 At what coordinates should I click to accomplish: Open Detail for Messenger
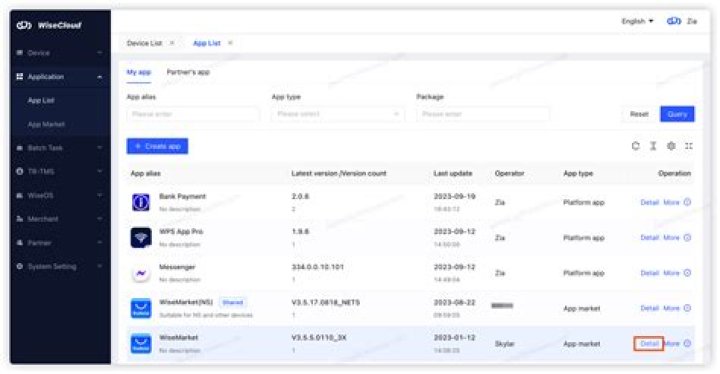tap(649, 273)
